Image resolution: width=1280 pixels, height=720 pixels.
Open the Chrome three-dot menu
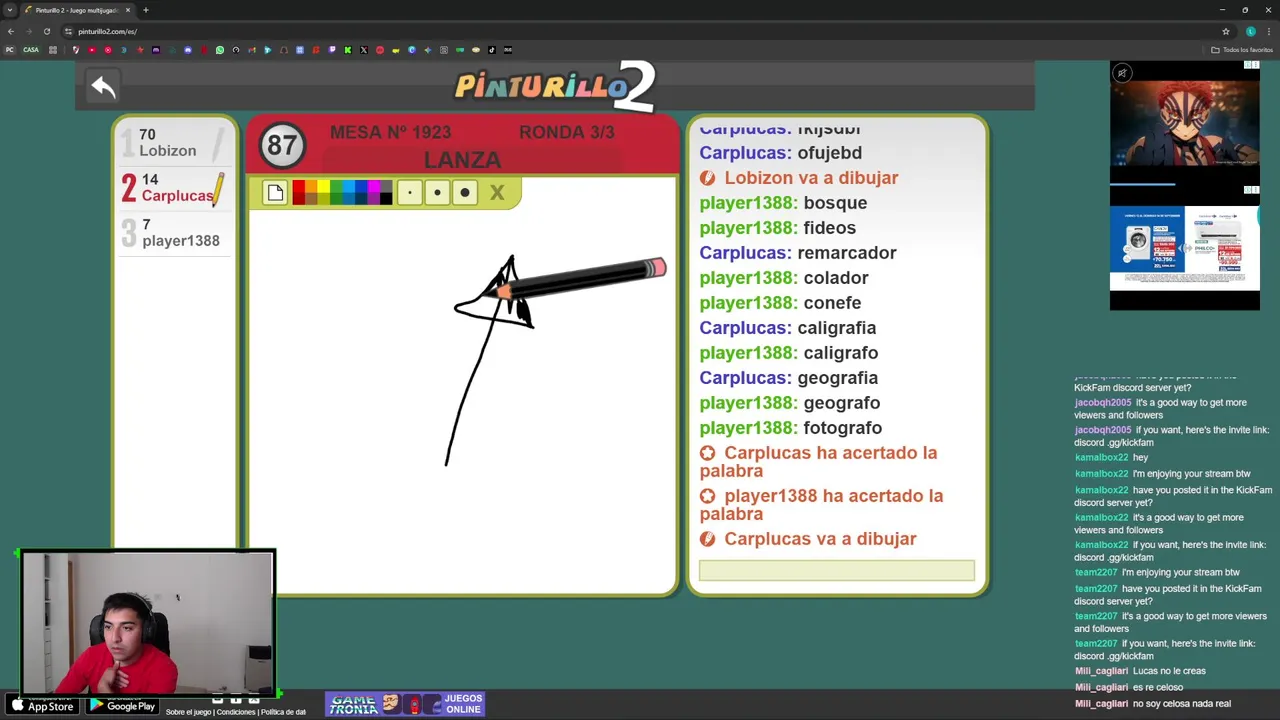(1268, 31)
